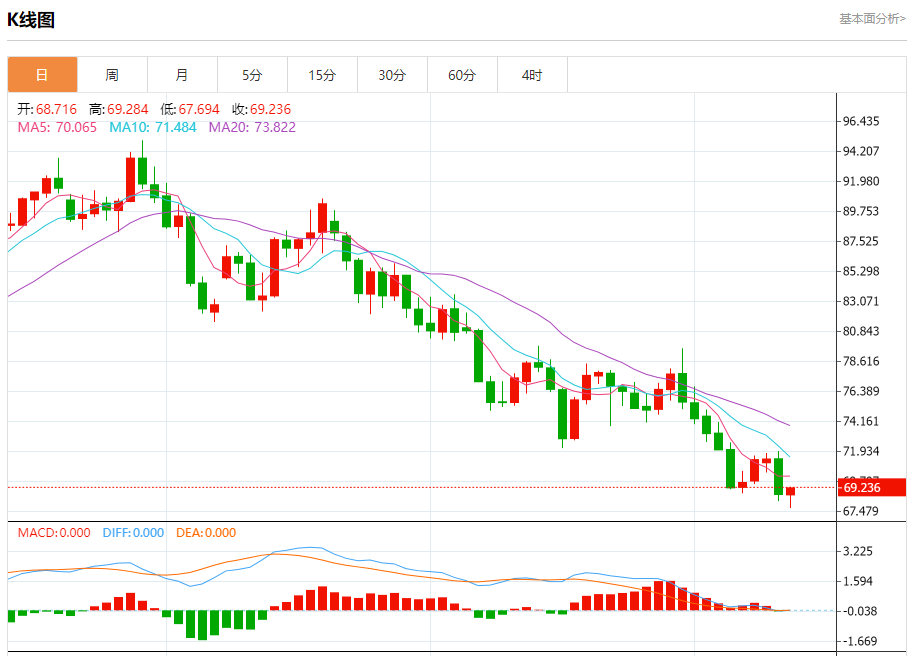Screen dimensions: 917x656
Task: Click the 74.161 price axis label
Action: pos(861,421)
